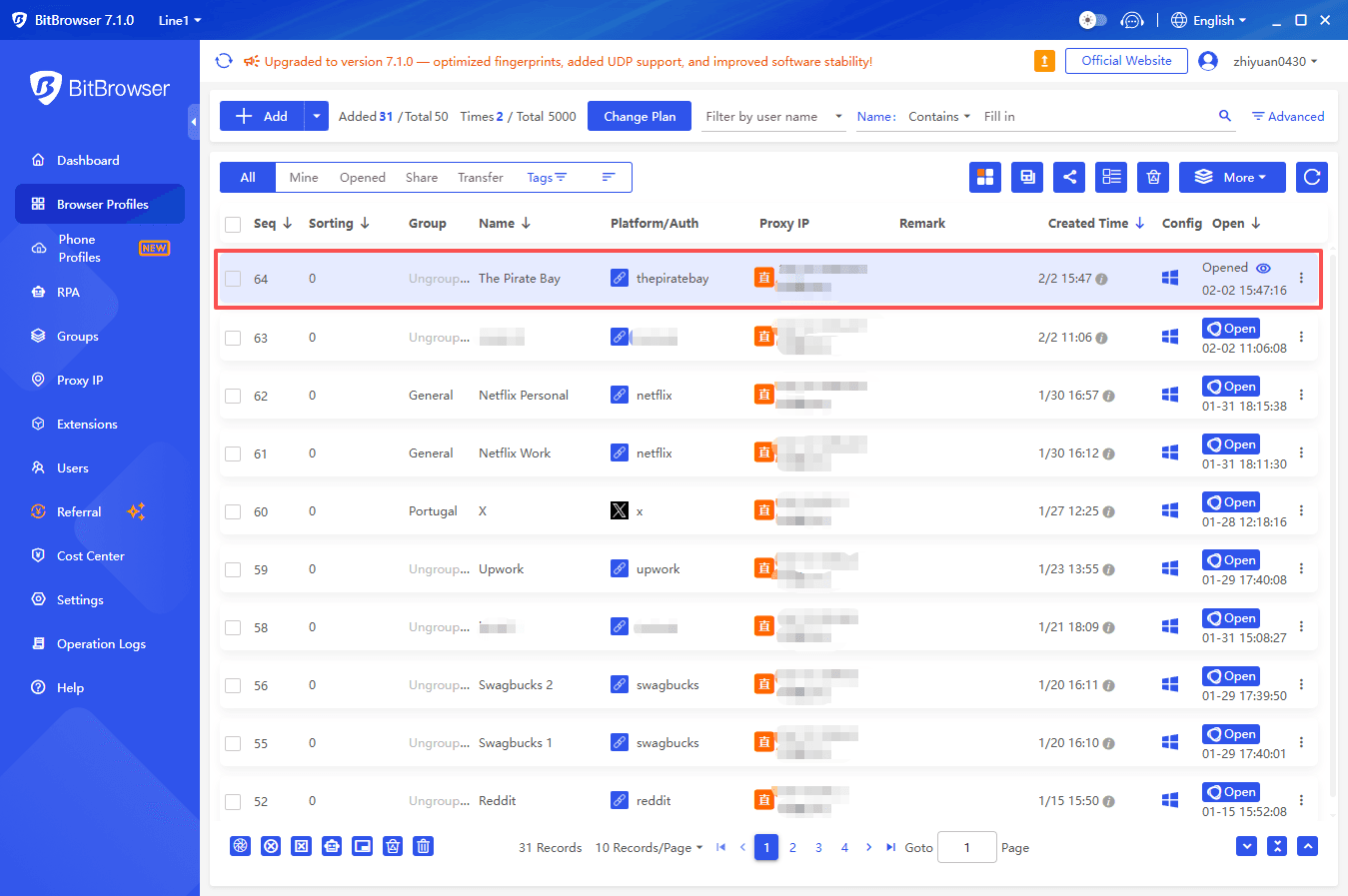The height and width of the screenshot is (896, 1348).
Task: Tick the checkbox beside Netflix Personal profile
Action: click(233, 395)
